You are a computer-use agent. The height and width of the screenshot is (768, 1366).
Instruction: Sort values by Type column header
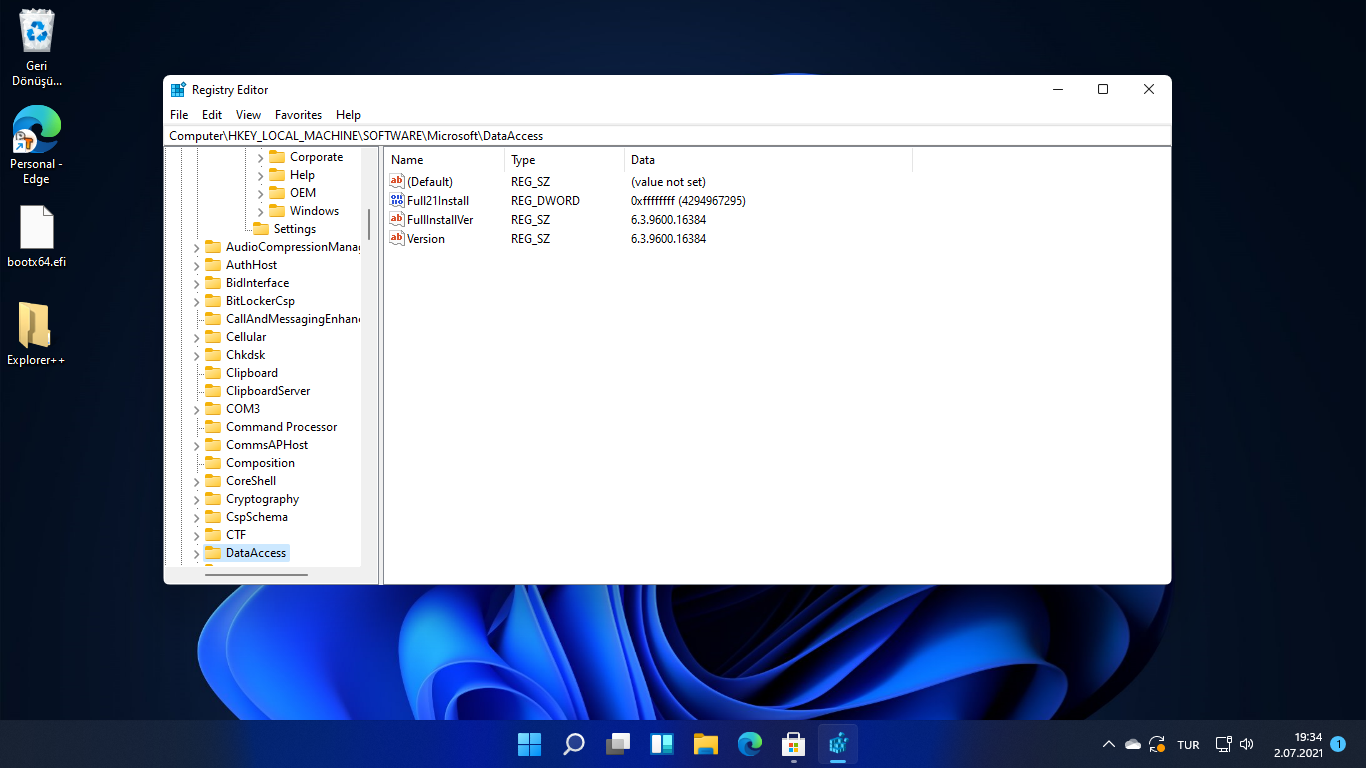point(564,160)
